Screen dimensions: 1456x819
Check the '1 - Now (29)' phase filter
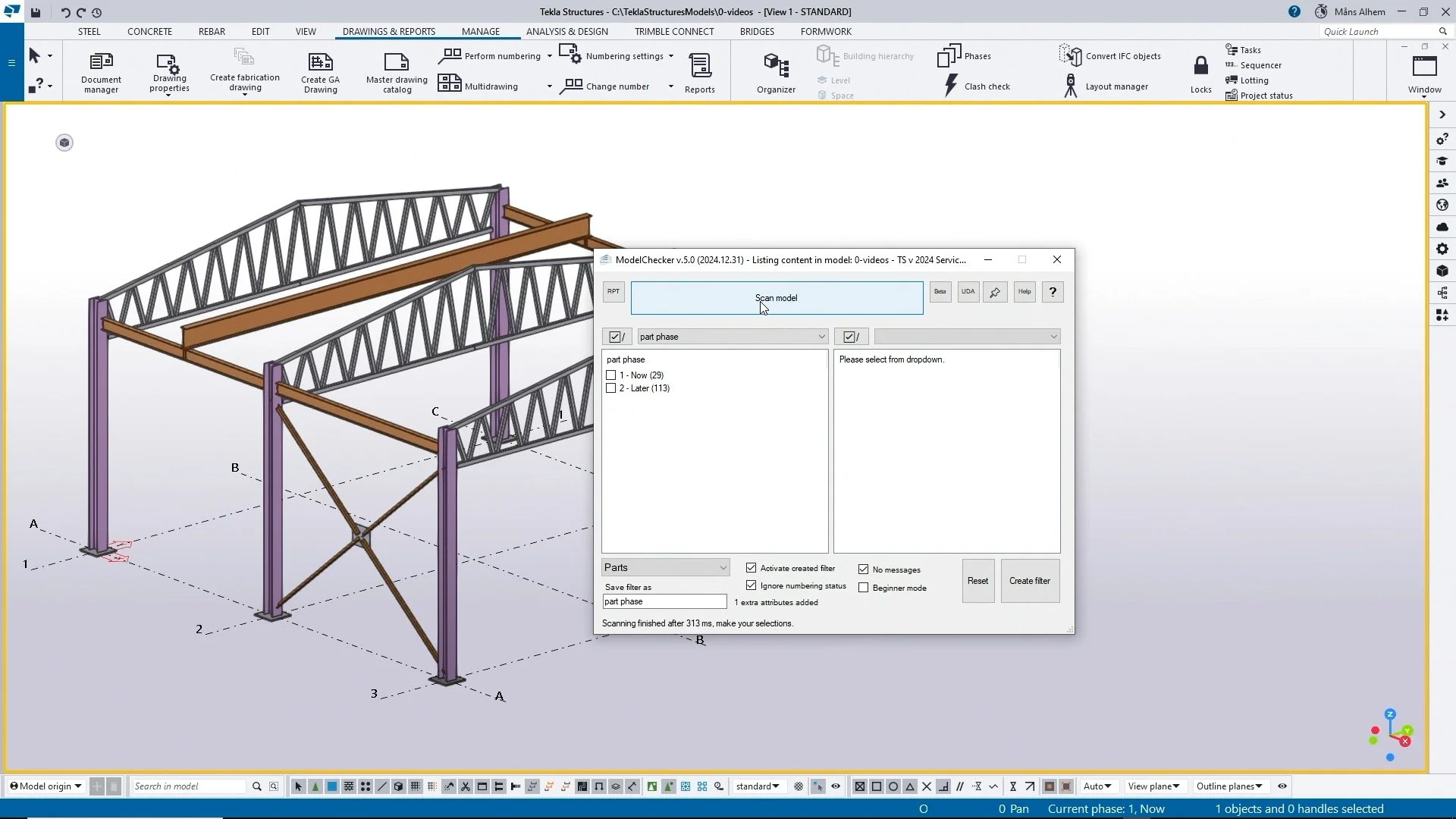click(611, 375)
